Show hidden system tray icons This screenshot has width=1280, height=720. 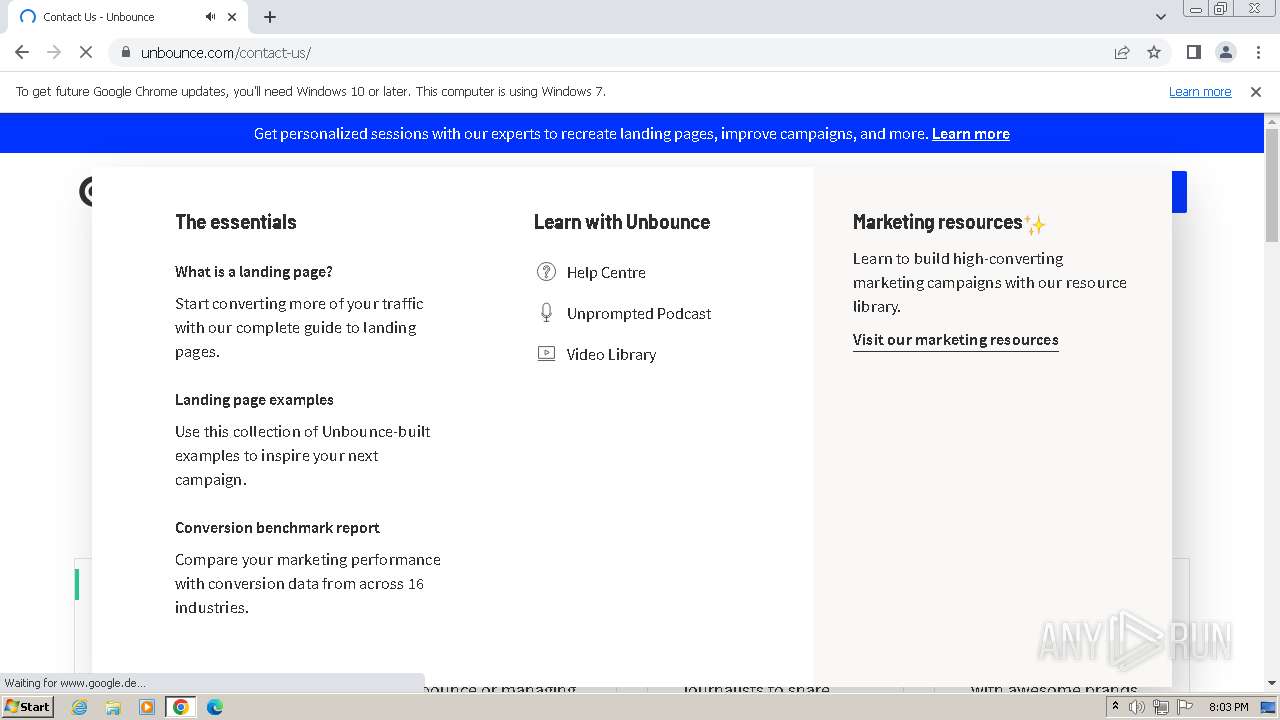(1115, 707)
